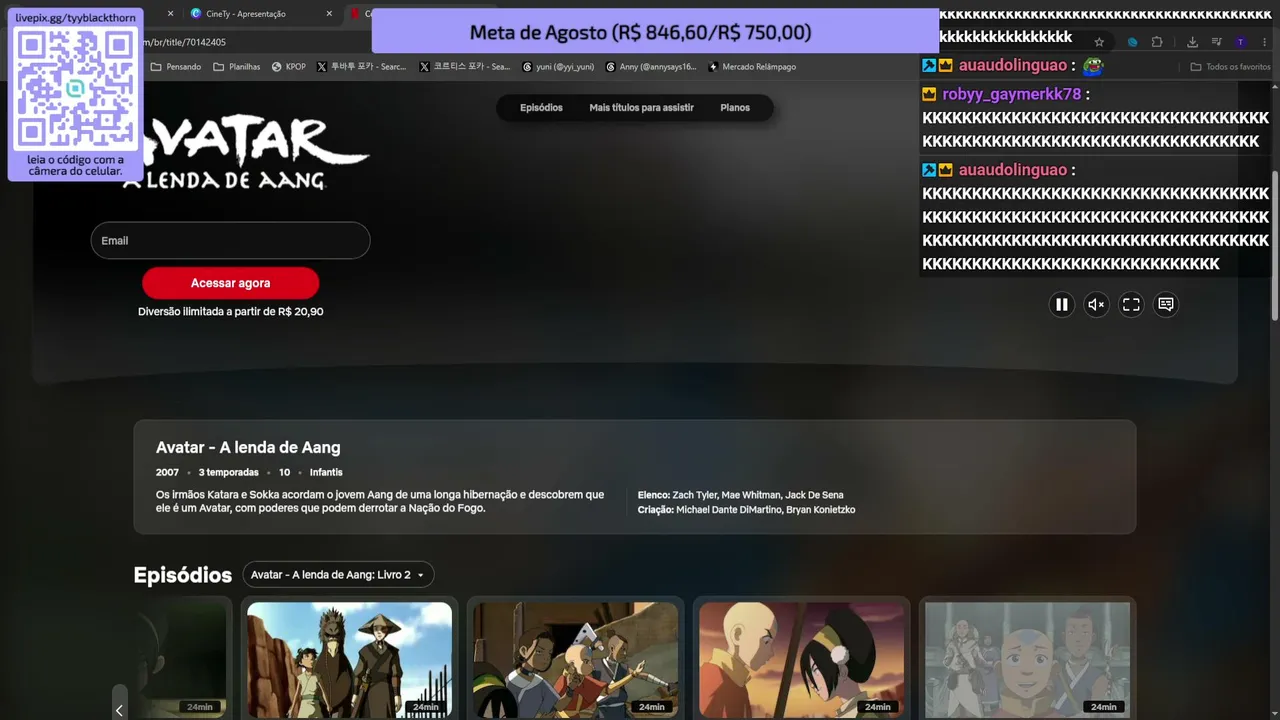
Task: Toggle the muted speaker icon
Action: (x=1096, y=305)
